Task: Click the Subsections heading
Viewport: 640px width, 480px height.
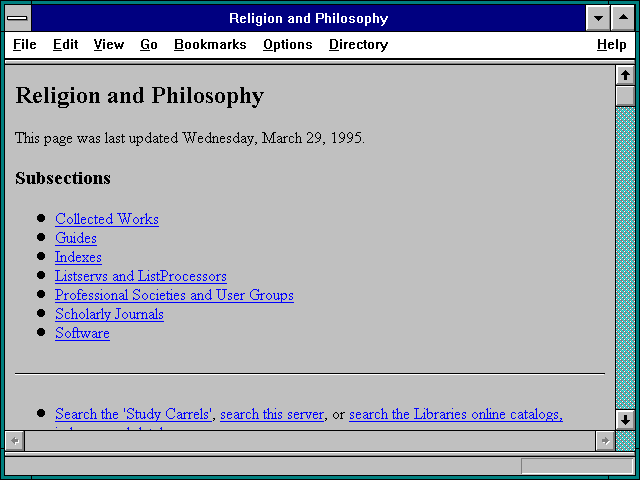Action: 63,178
